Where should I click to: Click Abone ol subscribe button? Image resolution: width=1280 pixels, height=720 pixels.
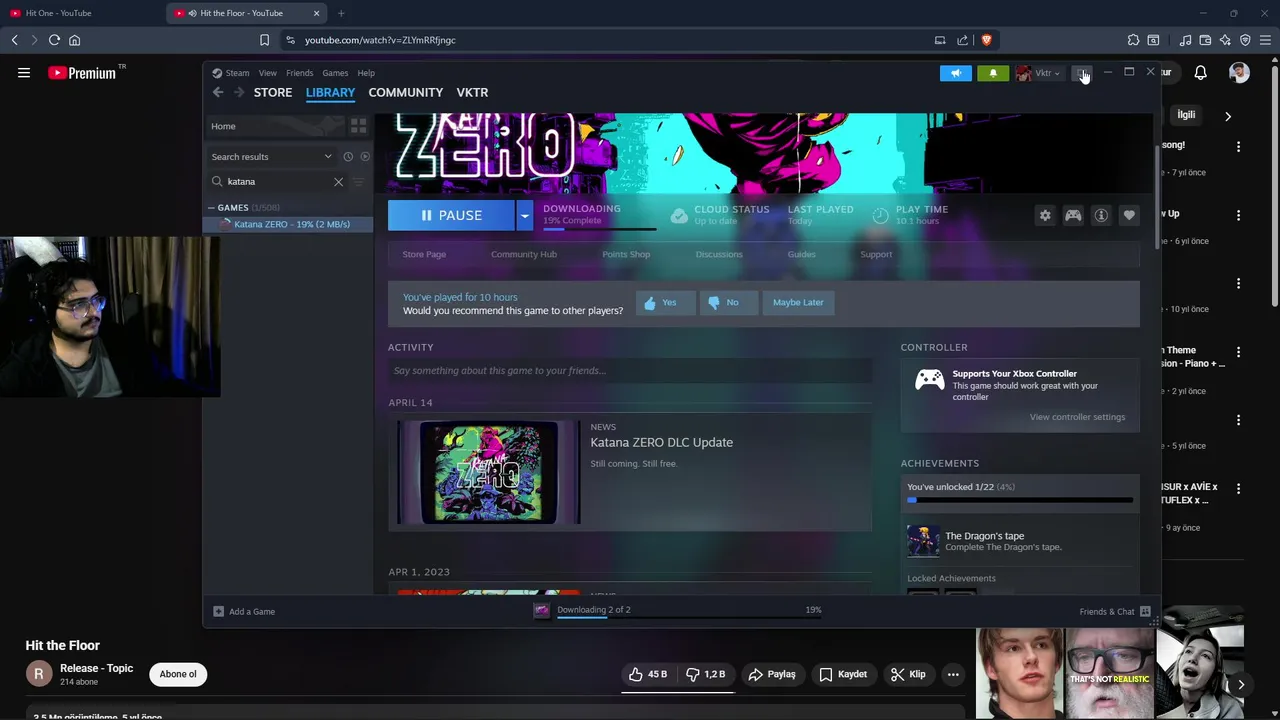[x=178, y=674]
